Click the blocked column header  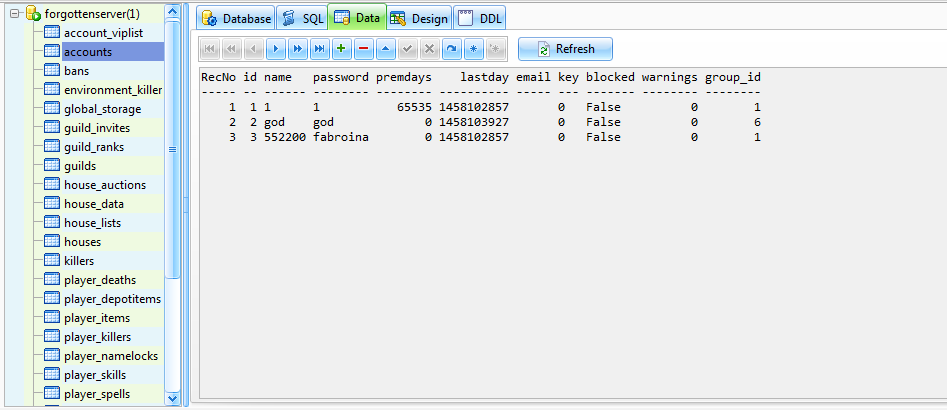click(611, 77)
